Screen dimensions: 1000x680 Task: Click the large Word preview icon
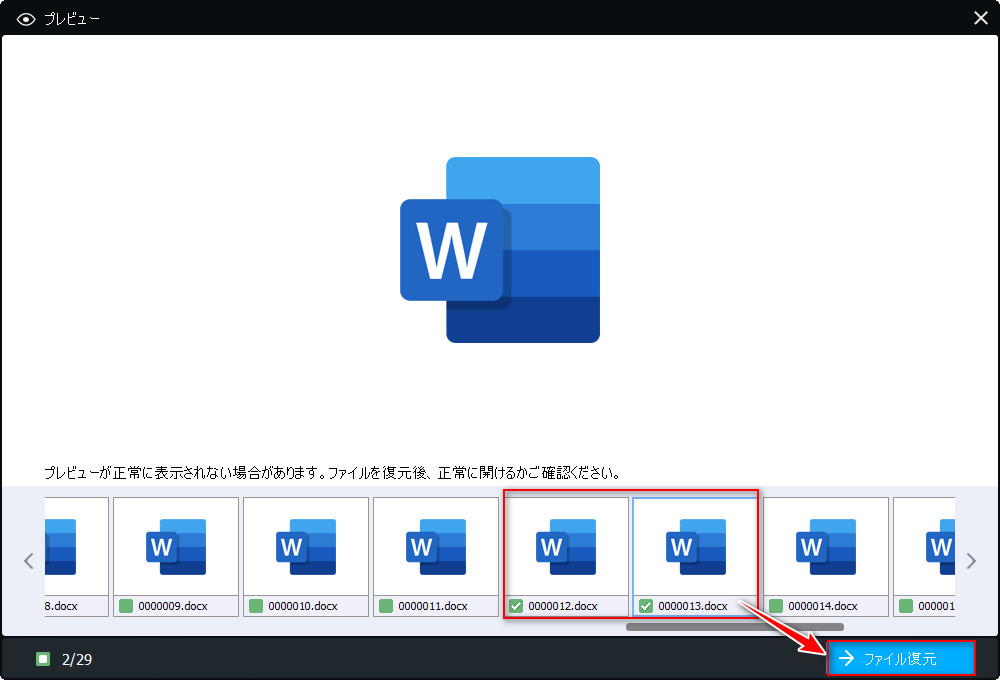pos(500,250)
